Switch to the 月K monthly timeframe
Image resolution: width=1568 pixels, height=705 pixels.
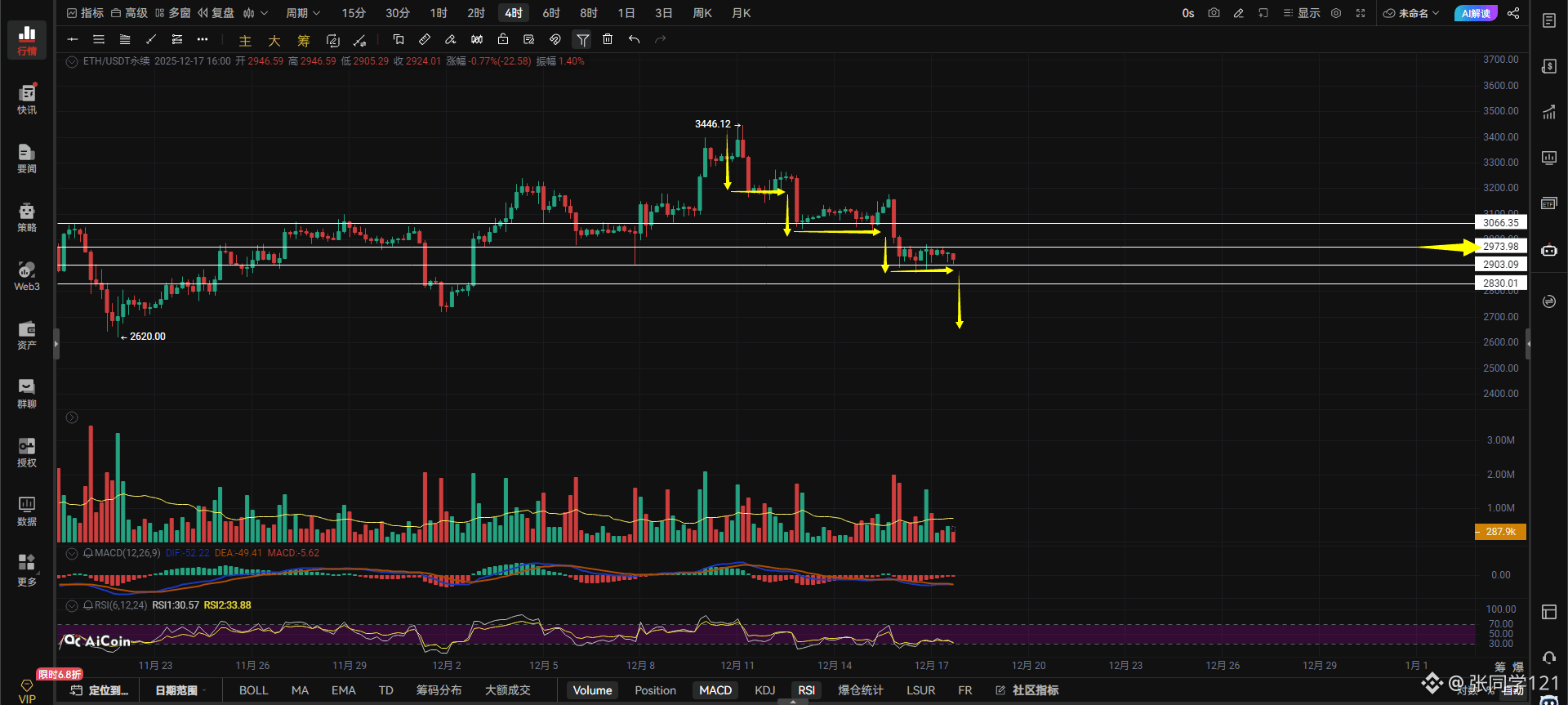tap(742, 13)
